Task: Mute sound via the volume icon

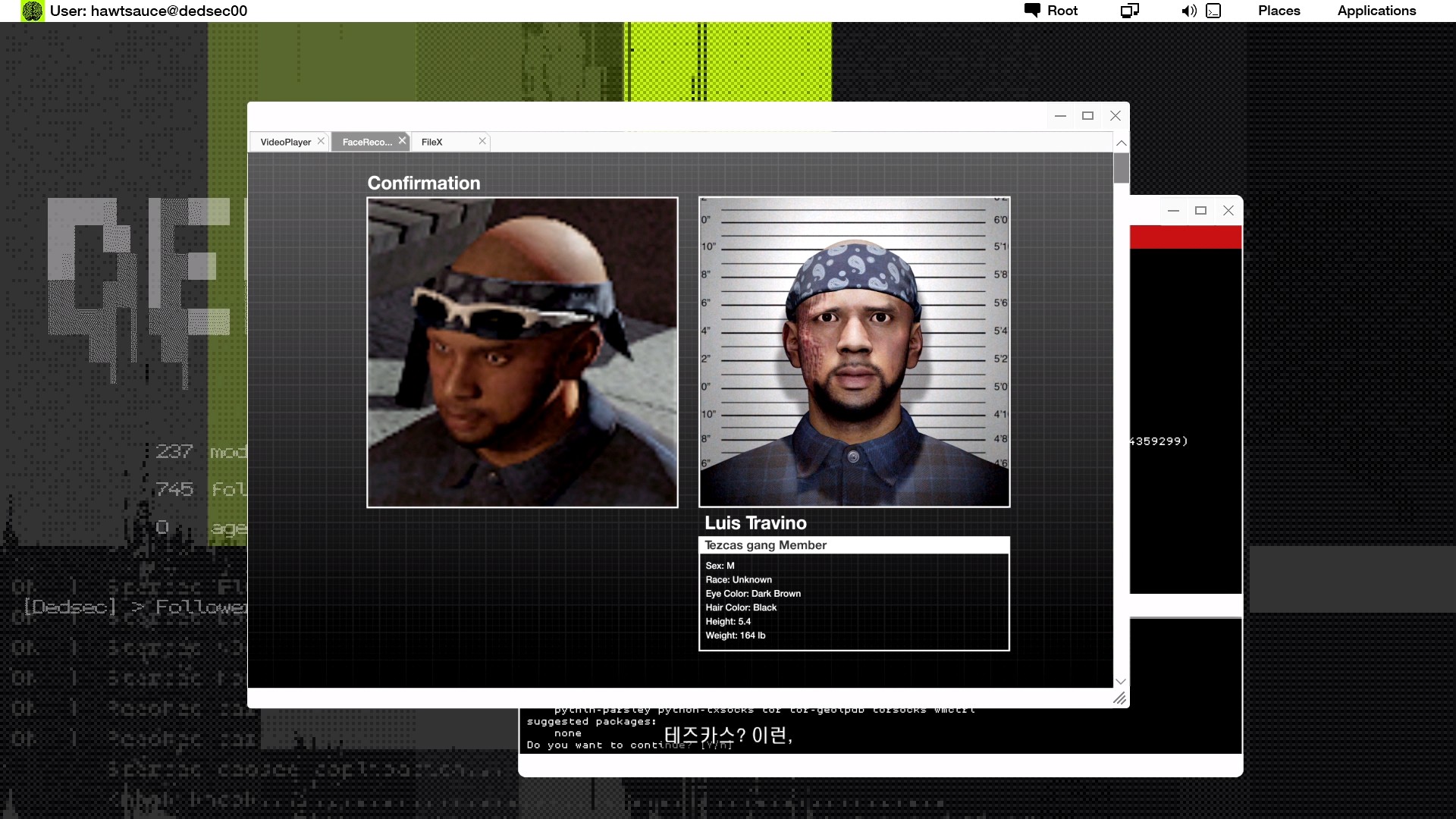Action: click(x=1188, y=11)
